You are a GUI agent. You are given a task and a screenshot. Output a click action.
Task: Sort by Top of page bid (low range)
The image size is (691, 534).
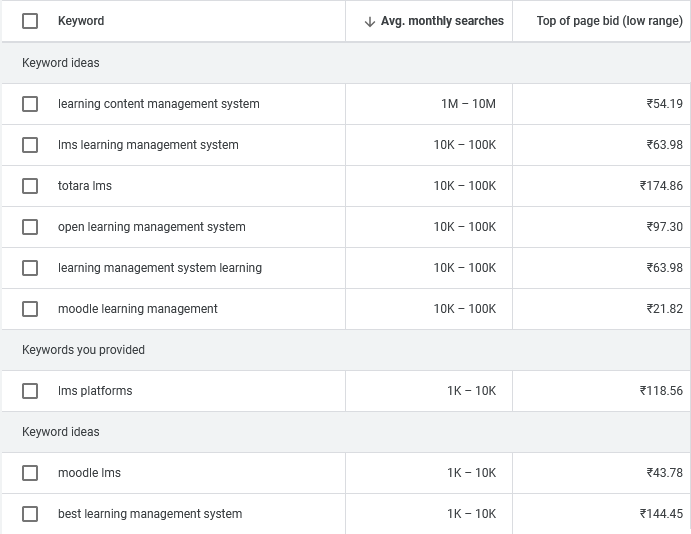pyautogui.click(x=609, y=21)
